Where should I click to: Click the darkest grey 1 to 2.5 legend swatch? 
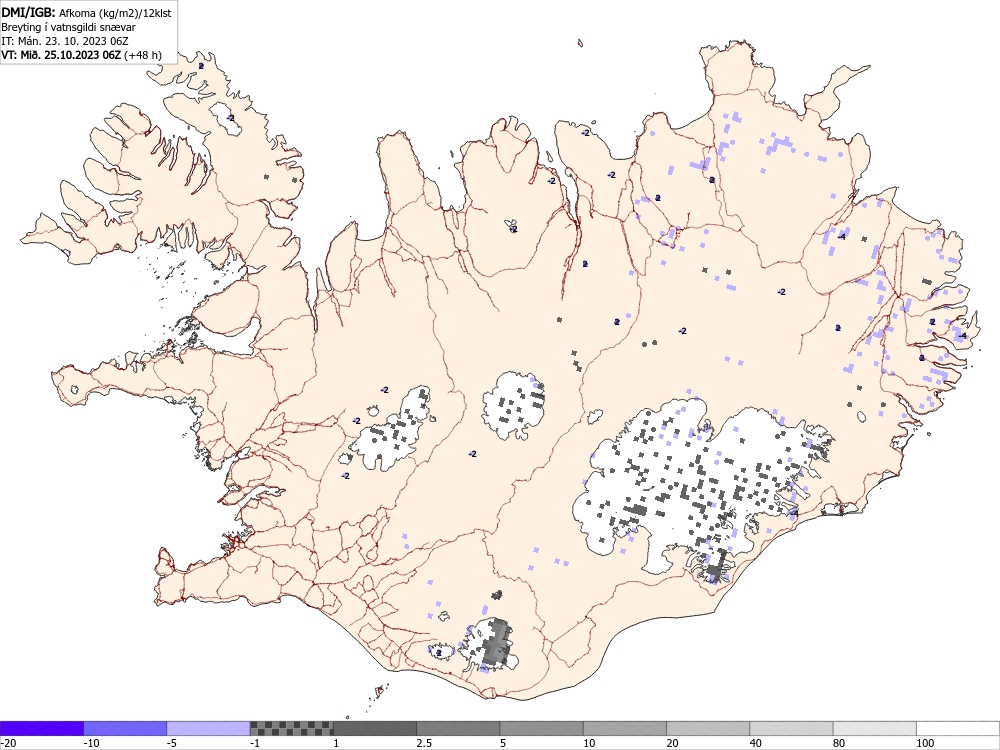click(375, 728)
